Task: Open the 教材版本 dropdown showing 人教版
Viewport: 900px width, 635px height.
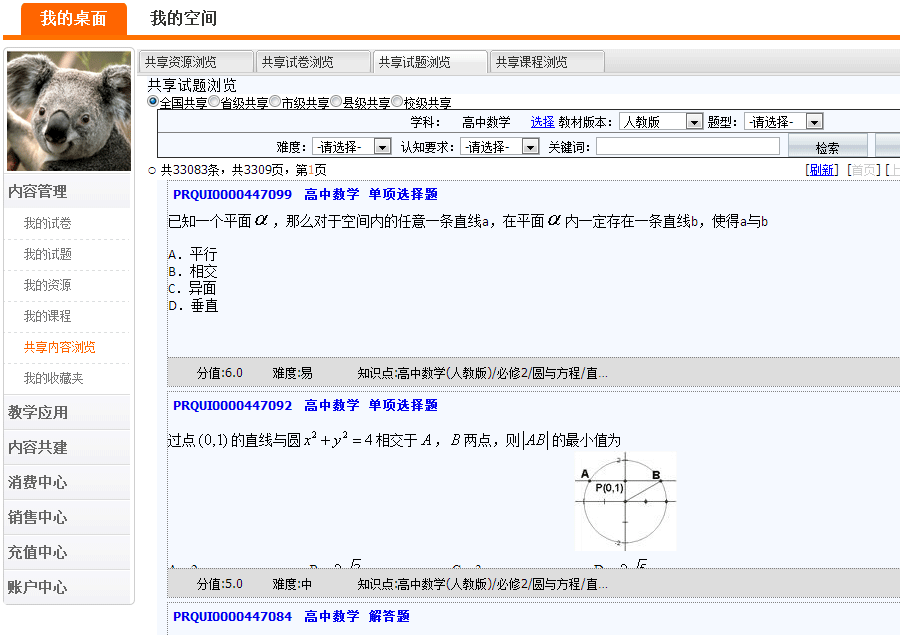Action: 661,122
